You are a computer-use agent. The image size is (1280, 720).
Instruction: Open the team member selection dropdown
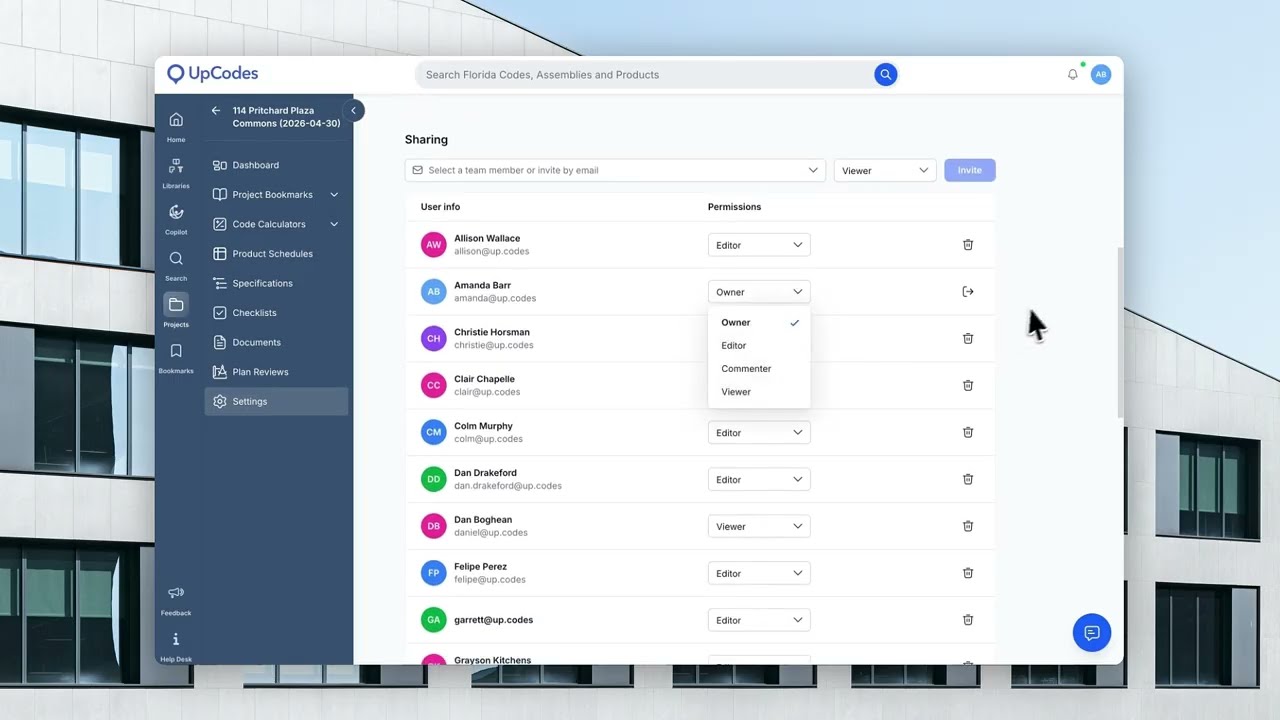click(x=615, y=170)
